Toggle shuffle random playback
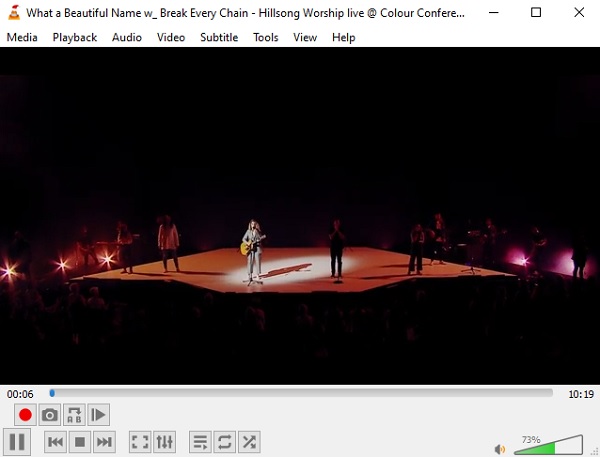 [249, 442]
